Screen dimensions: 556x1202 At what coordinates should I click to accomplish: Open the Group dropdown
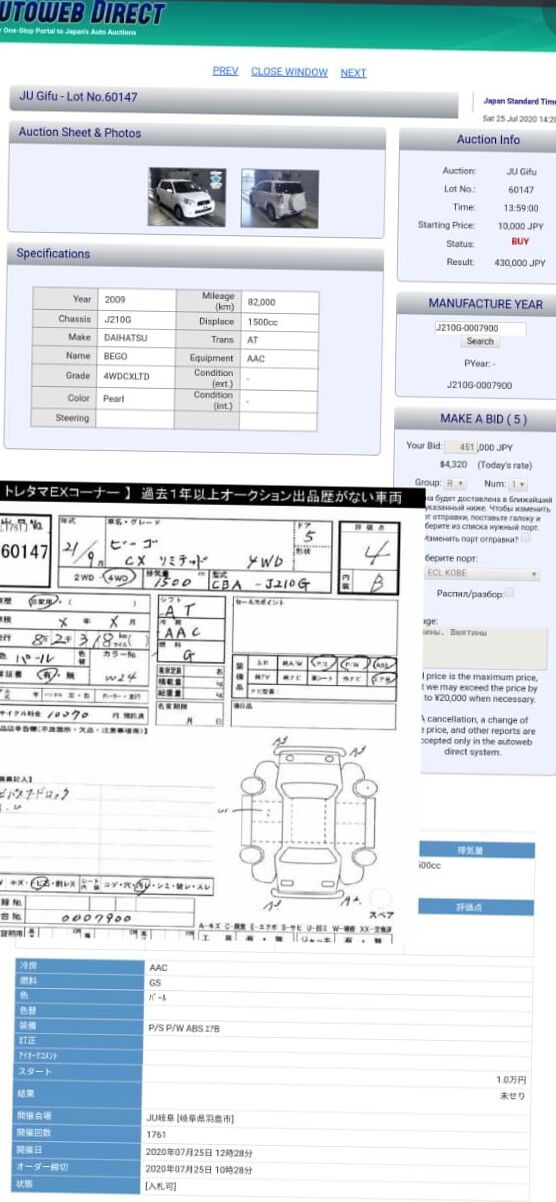tap(455, 484)
